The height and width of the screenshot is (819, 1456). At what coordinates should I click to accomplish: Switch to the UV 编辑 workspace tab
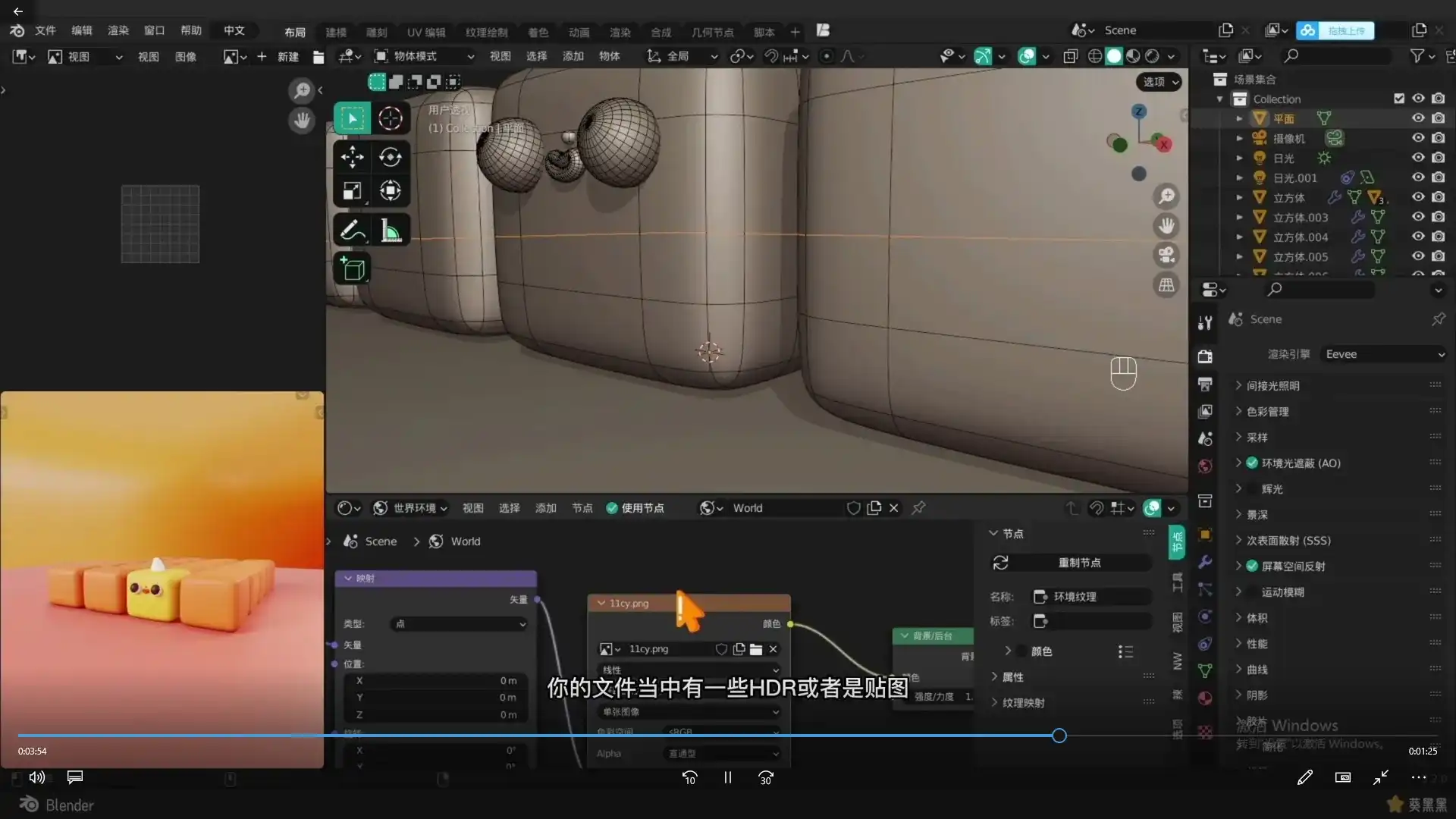click(425, 32)
